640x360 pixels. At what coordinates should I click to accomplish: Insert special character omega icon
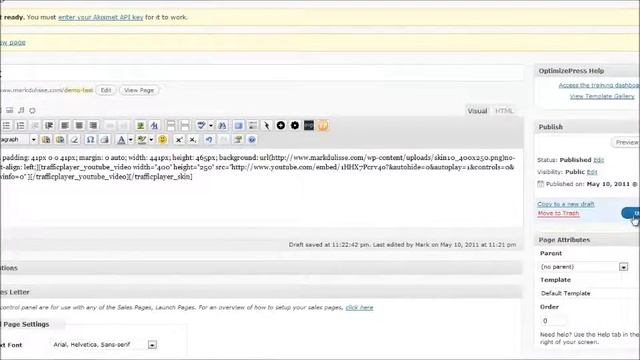pos(90,140)
